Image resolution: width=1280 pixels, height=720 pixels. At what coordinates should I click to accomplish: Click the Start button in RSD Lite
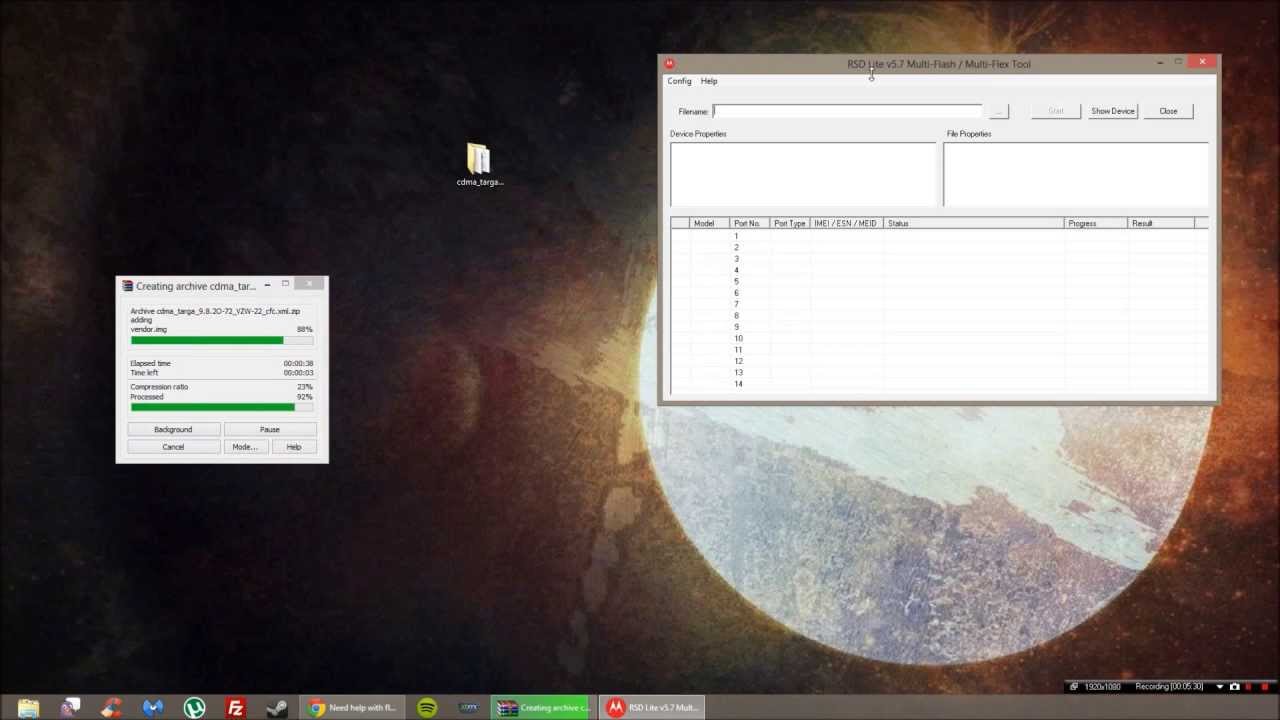[1056, 111]
